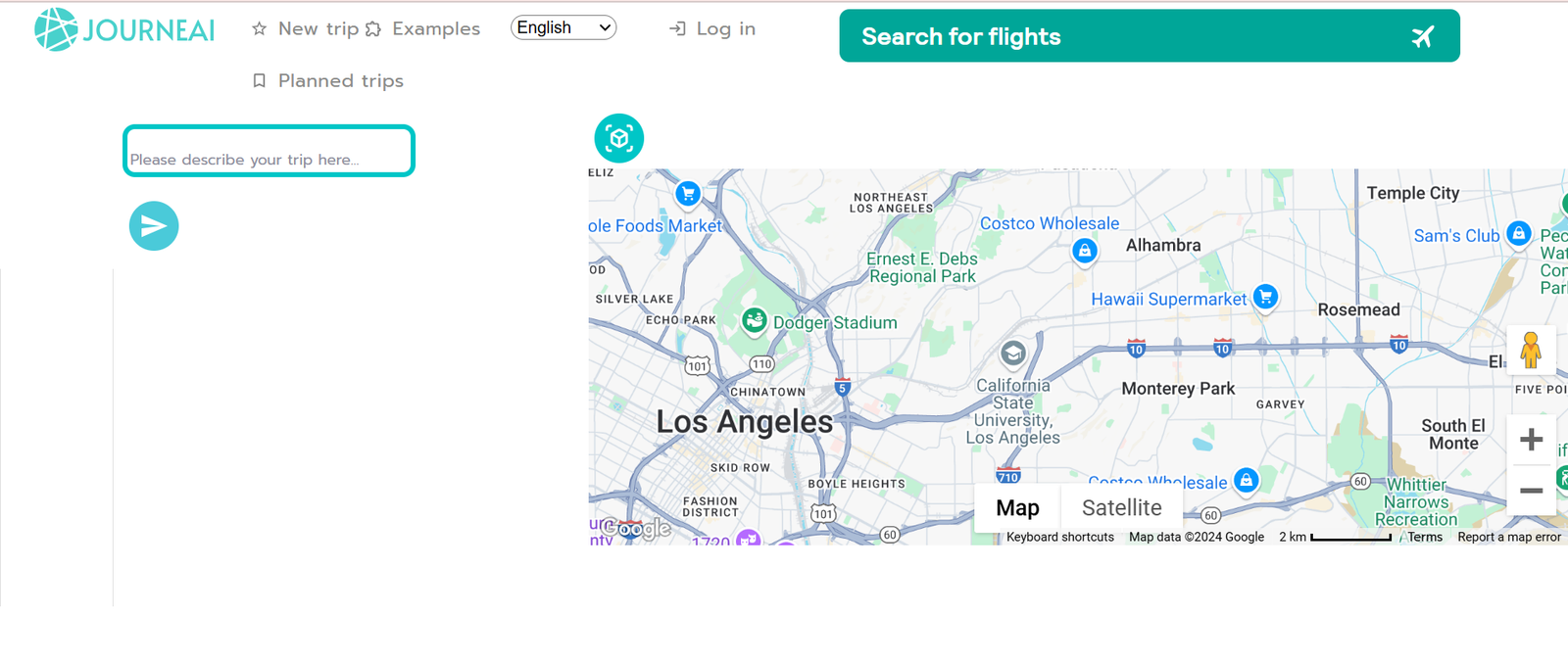Select the Hawaii Supermarket cart pin
Image resolution: width=1568 pixels, height=662 pixels.
[1265, 296]
